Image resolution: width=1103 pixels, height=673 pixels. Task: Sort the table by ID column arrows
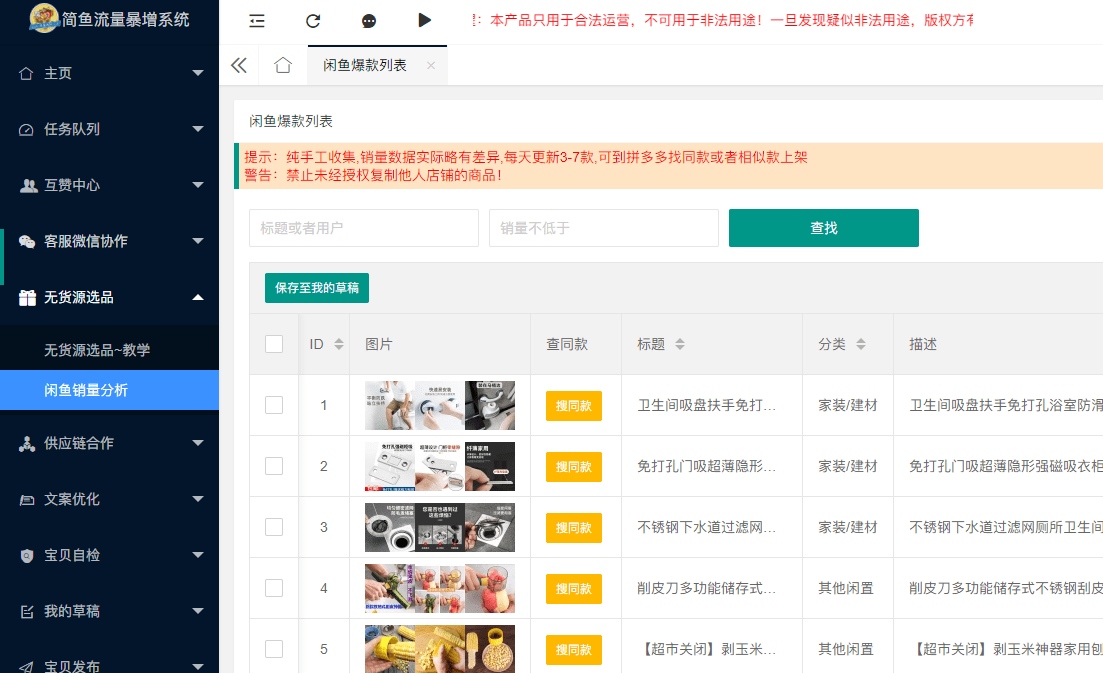click(x=339, y=344)
